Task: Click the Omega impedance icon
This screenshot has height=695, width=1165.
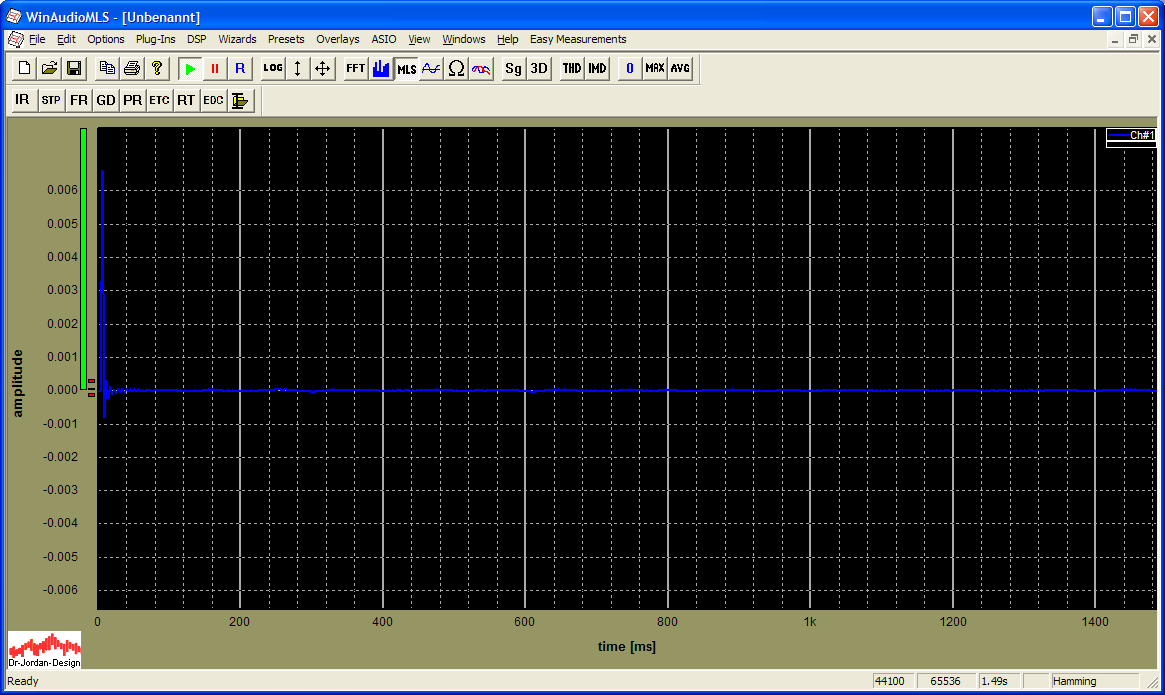Action: [x=456, y=69]
